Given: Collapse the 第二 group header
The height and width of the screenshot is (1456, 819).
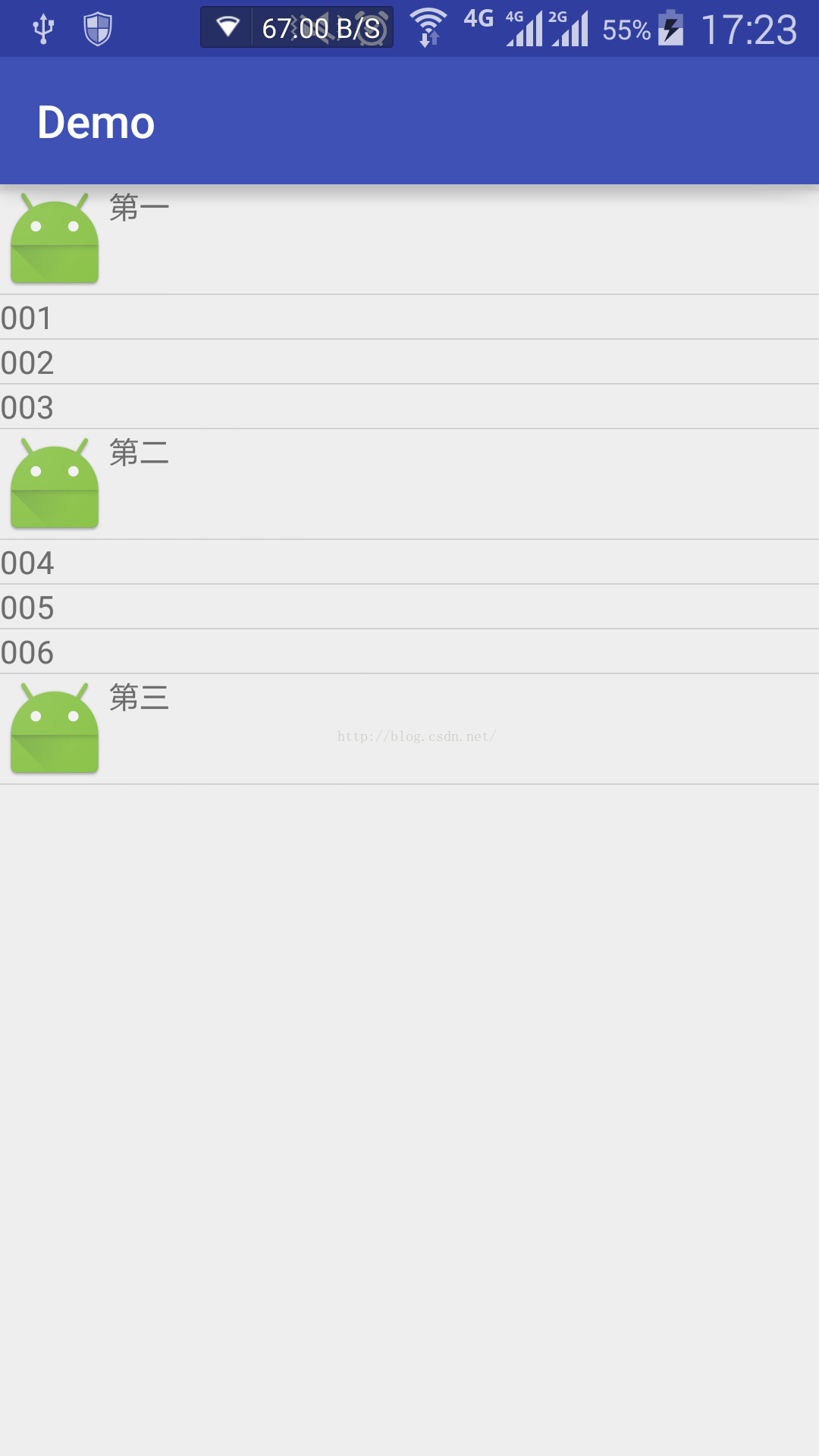Looking at the screenshot, I should [x=409, y=484].
